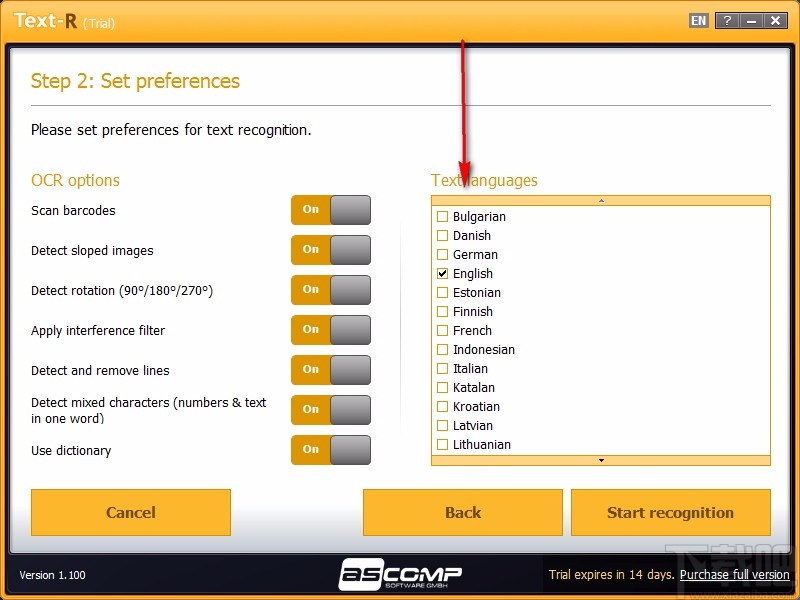
Task: Check the Lithuanian language box
Action: (x=442, y=444)
